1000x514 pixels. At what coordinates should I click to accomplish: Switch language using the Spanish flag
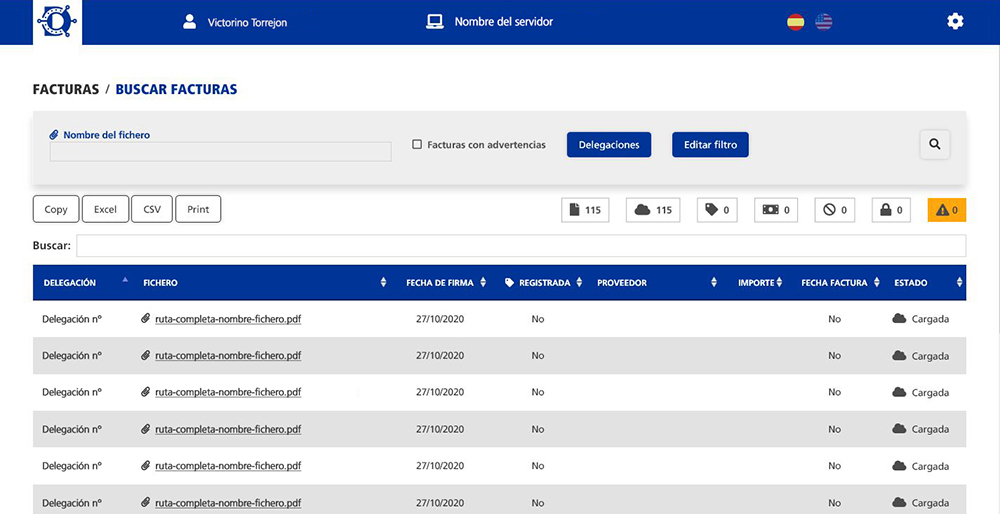(x=795, y=21)
